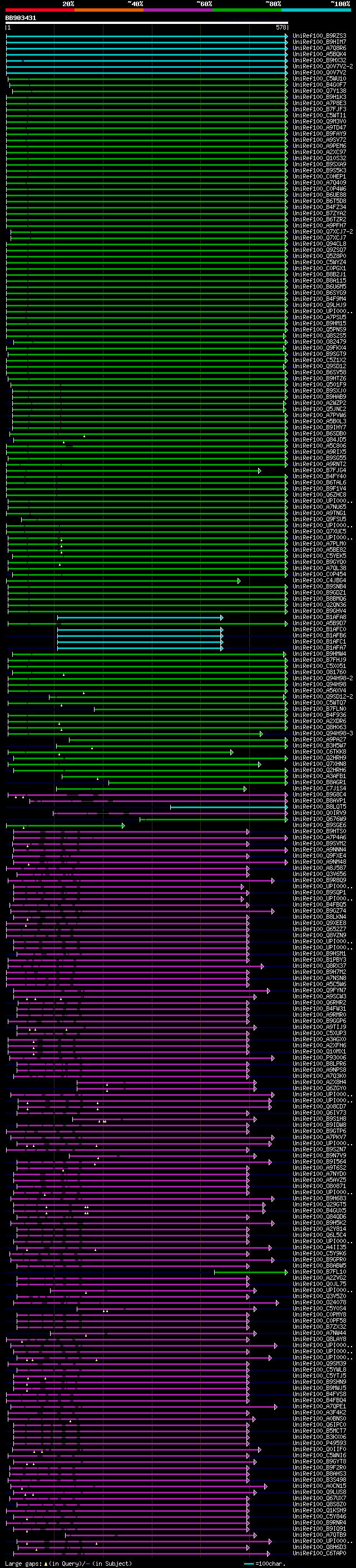Click the cyan =100char. scale legend

(264, 1564)
